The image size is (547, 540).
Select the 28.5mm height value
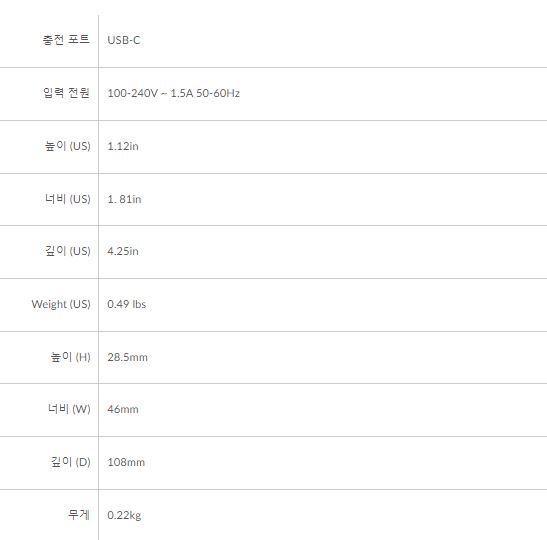pos(127,357)
